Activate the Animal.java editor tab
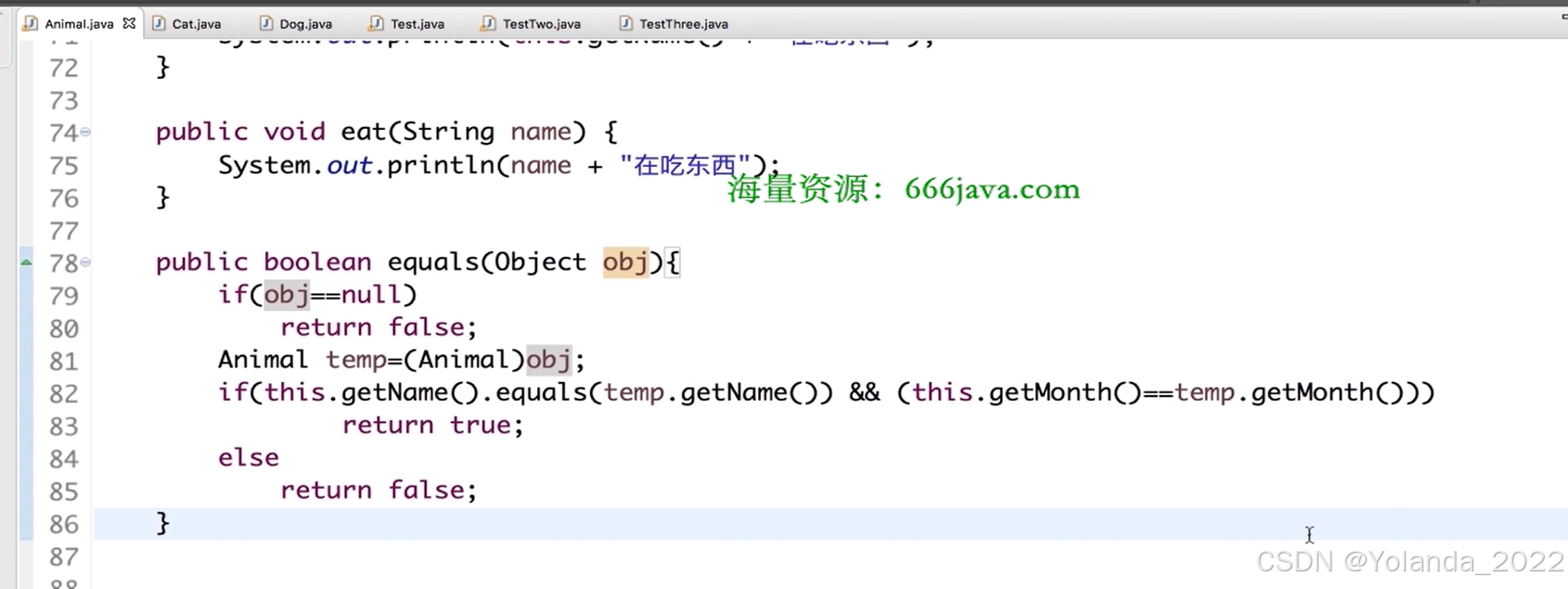The width and height of the screenshot is (1568, 589). point(79,24)
